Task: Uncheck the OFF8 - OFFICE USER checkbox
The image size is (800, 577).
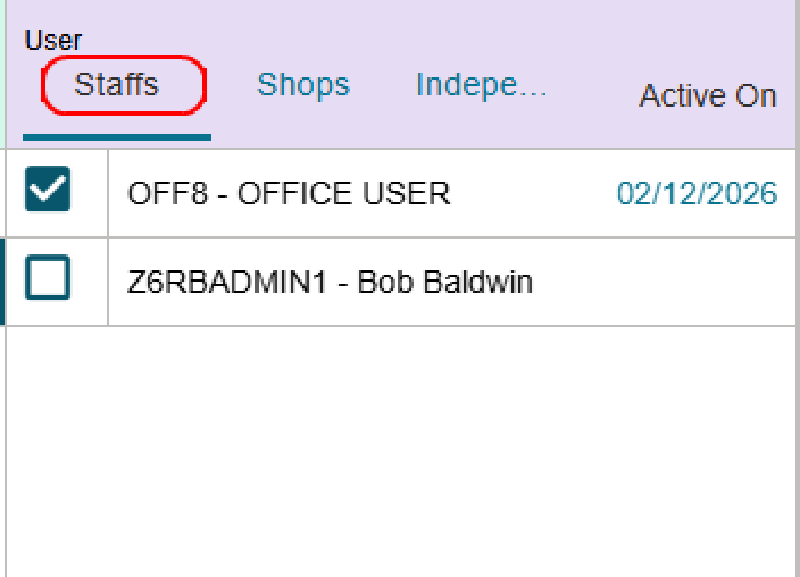Action: tap(47, 191)
